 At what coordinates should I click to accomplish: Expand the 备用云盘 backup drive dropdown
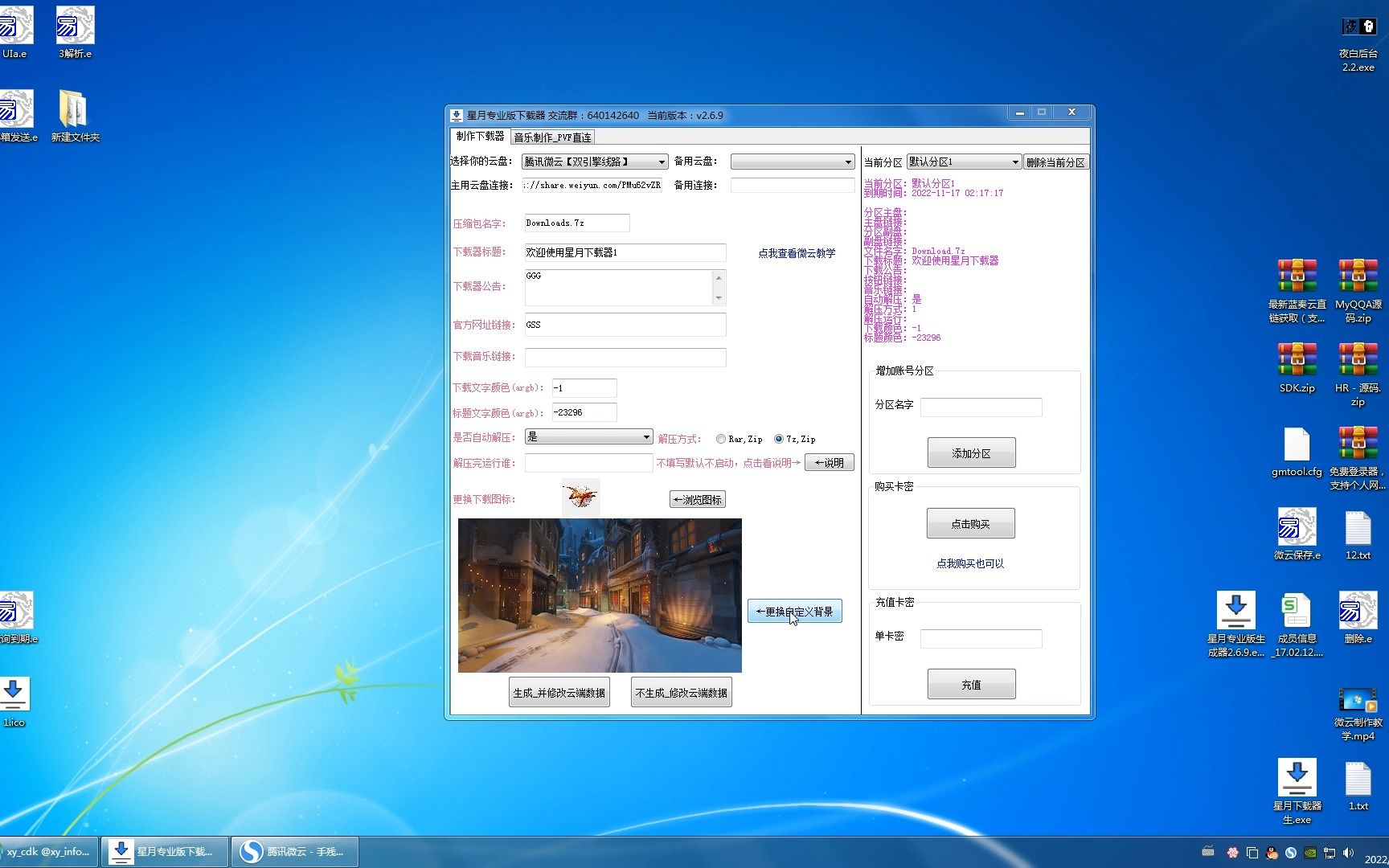pos(792,162)
